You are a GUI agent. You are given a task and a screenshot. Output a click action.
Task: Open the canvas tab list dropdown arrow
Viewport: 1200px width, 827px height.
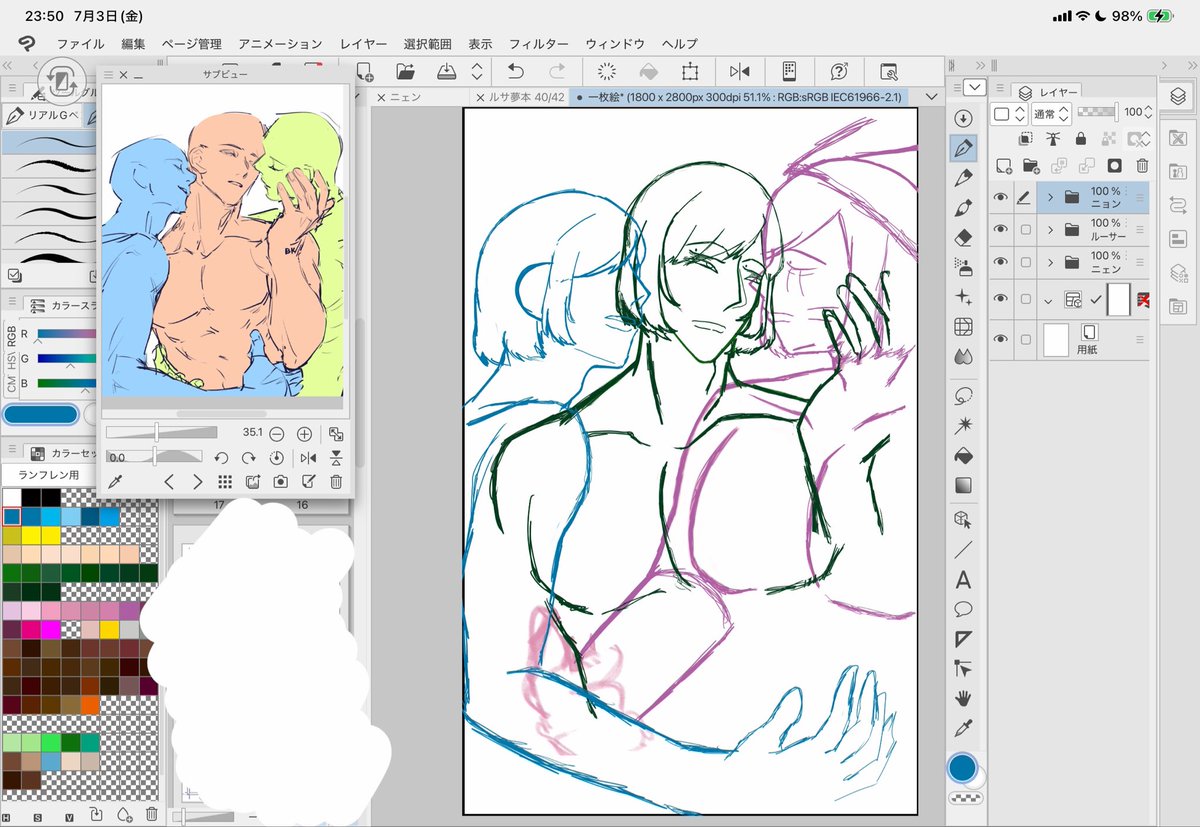point(931,97)
